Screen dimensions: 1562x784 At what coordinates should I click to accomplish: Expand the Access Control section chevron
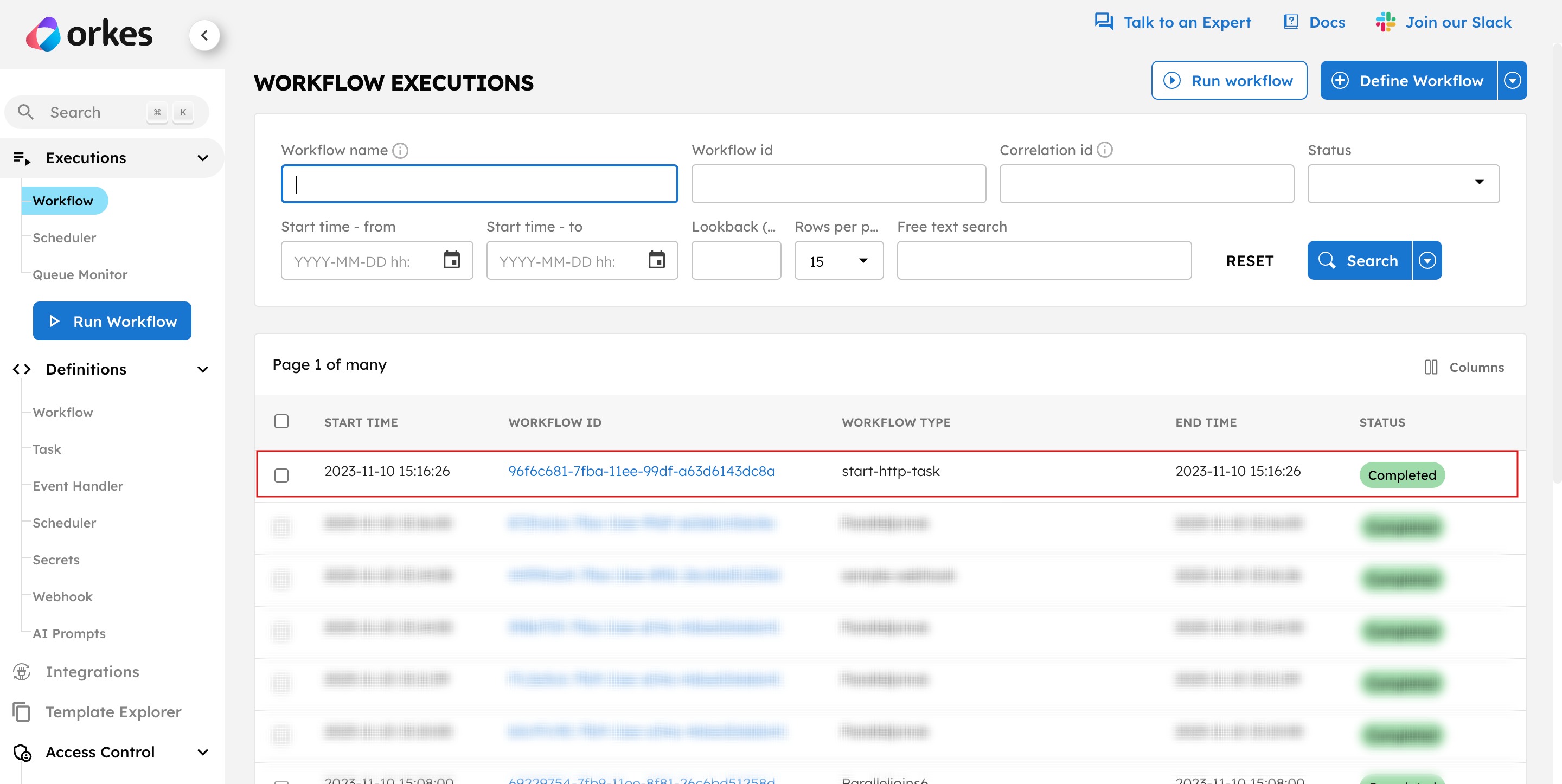point(202,753)
